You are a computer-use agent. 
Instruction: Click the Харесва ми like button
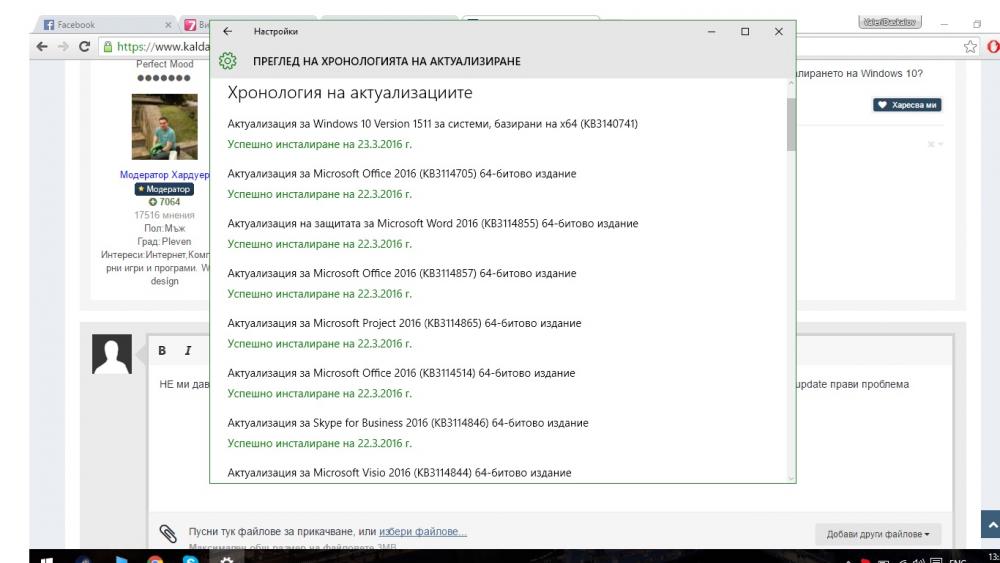click(907, 105)
